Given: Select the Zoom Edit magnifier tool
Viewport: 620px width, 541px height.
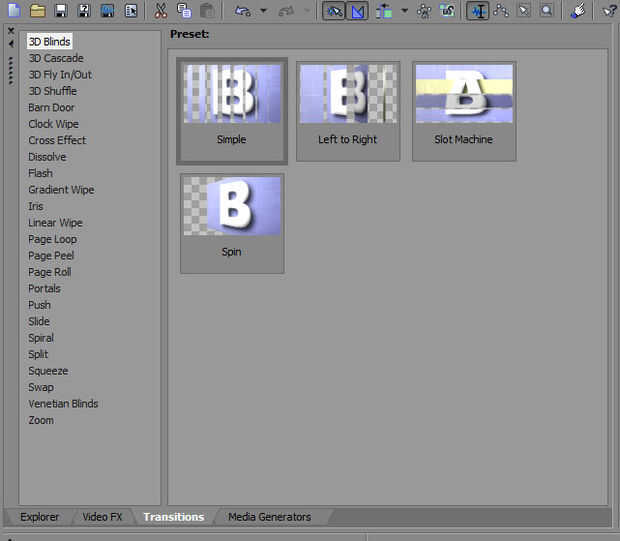Looking at the screenshot, I should click(546, 11).
